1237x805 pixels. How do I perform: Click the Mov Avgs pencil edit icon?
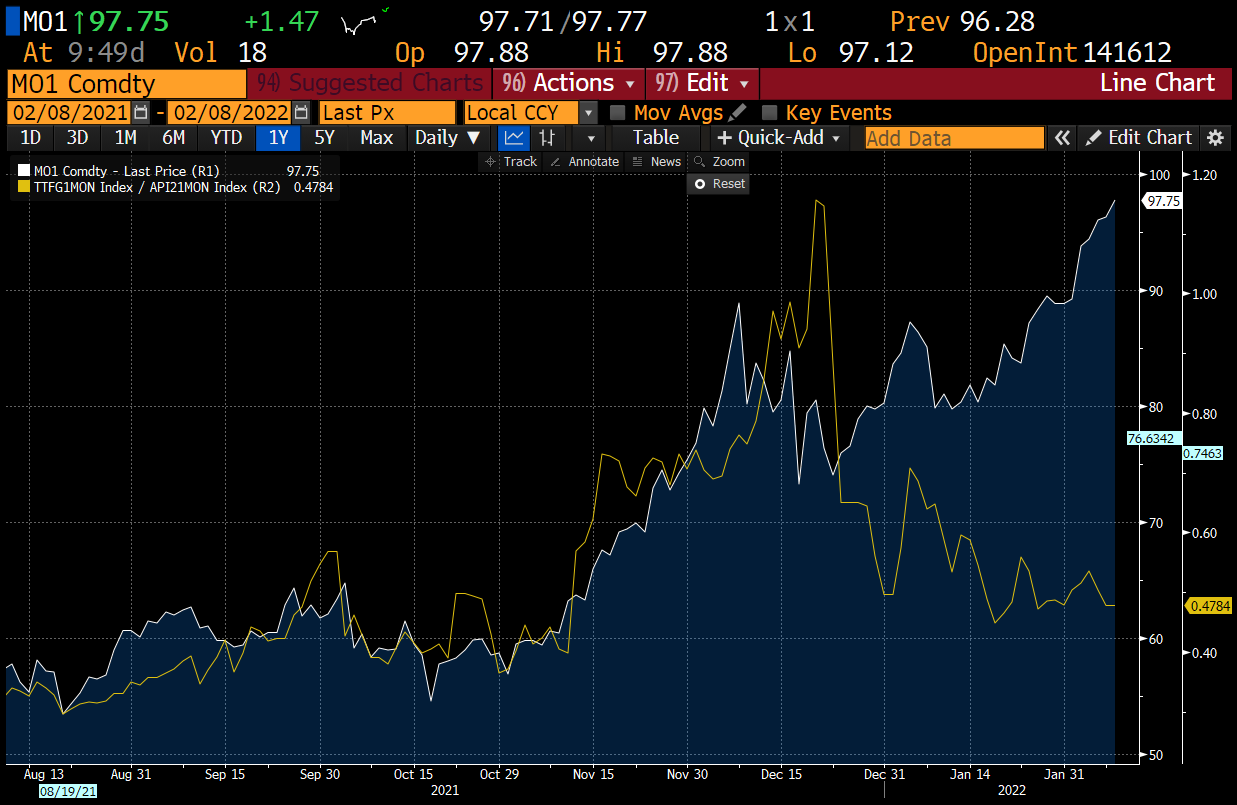tap(738, 113)
